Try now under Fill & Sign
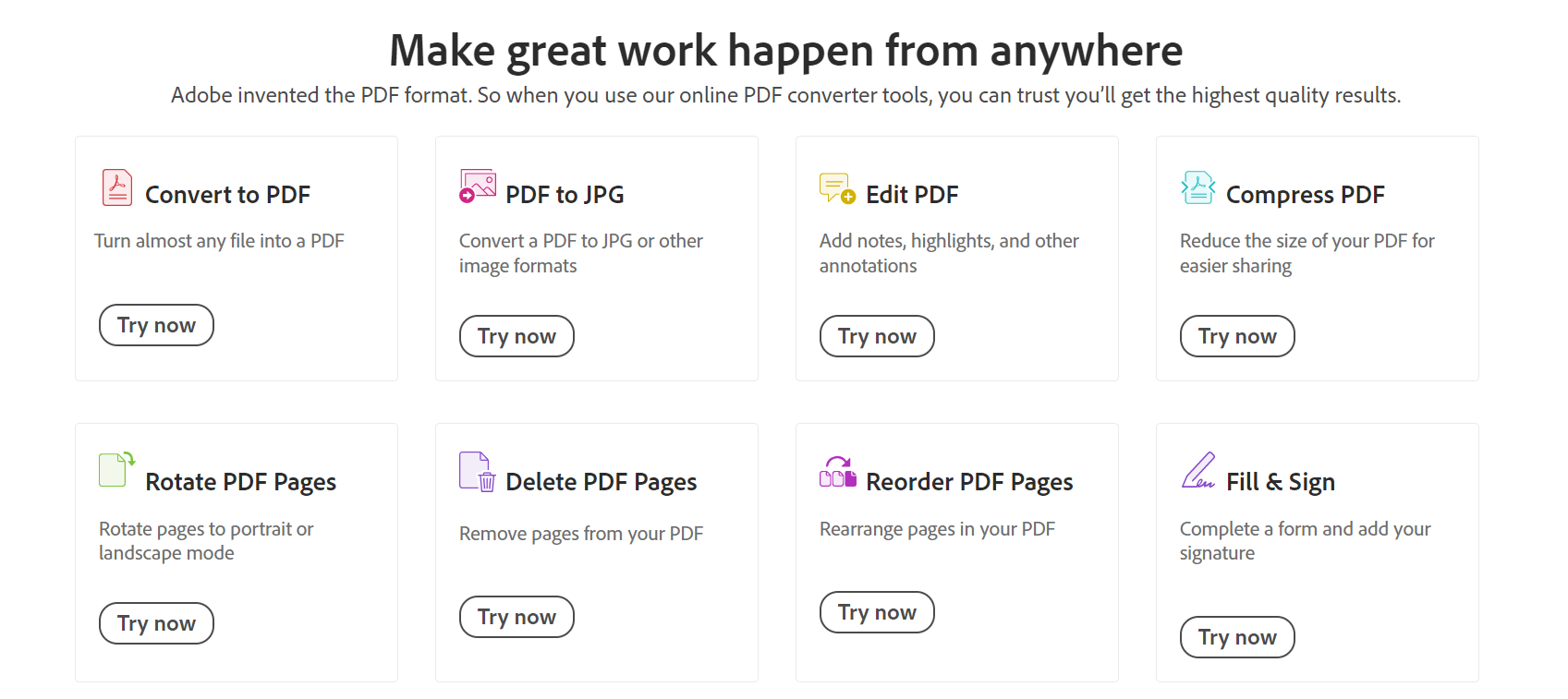 [1237, 637]
